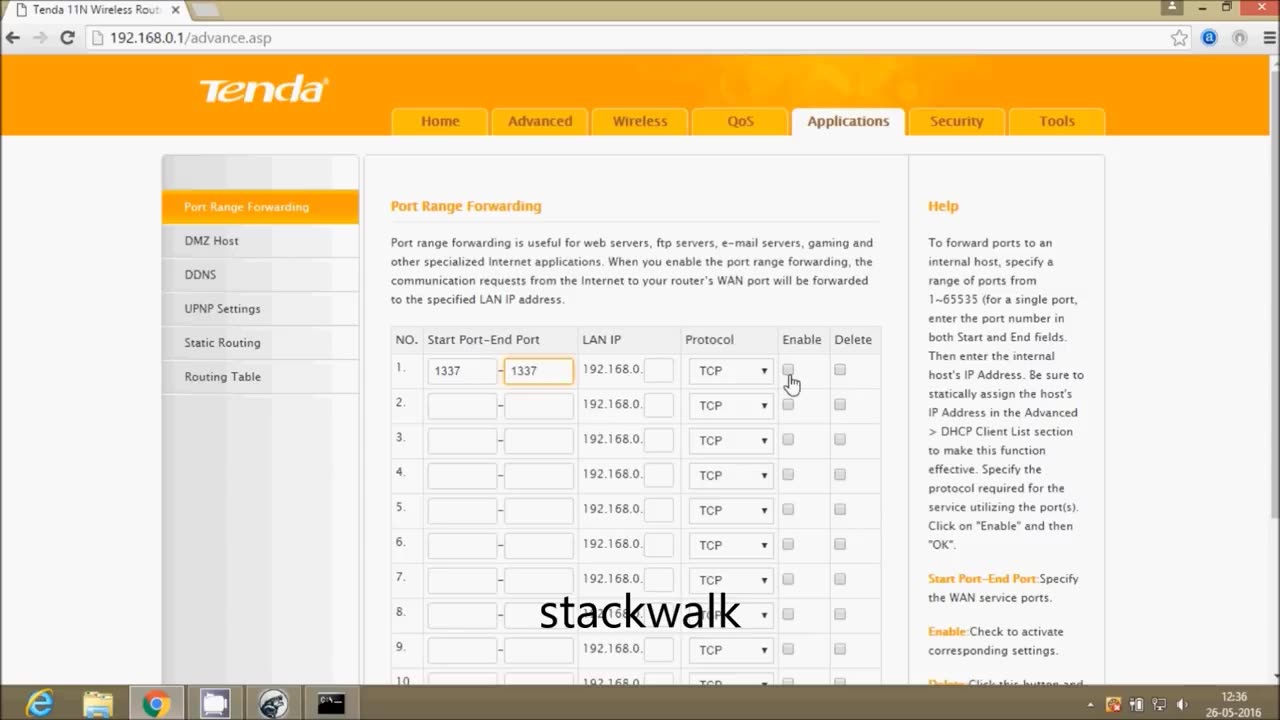Go back with the browser back arrow

tap(13, 38)
